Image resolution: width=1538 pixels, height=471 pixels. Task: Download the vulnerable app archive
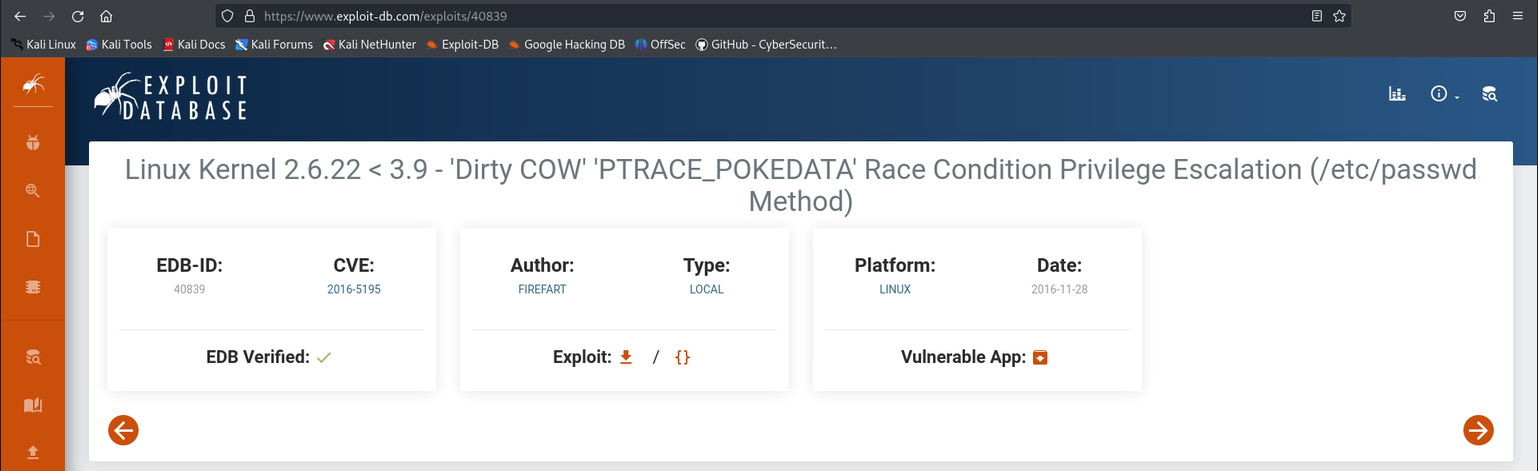click(x=1040, y=357)
